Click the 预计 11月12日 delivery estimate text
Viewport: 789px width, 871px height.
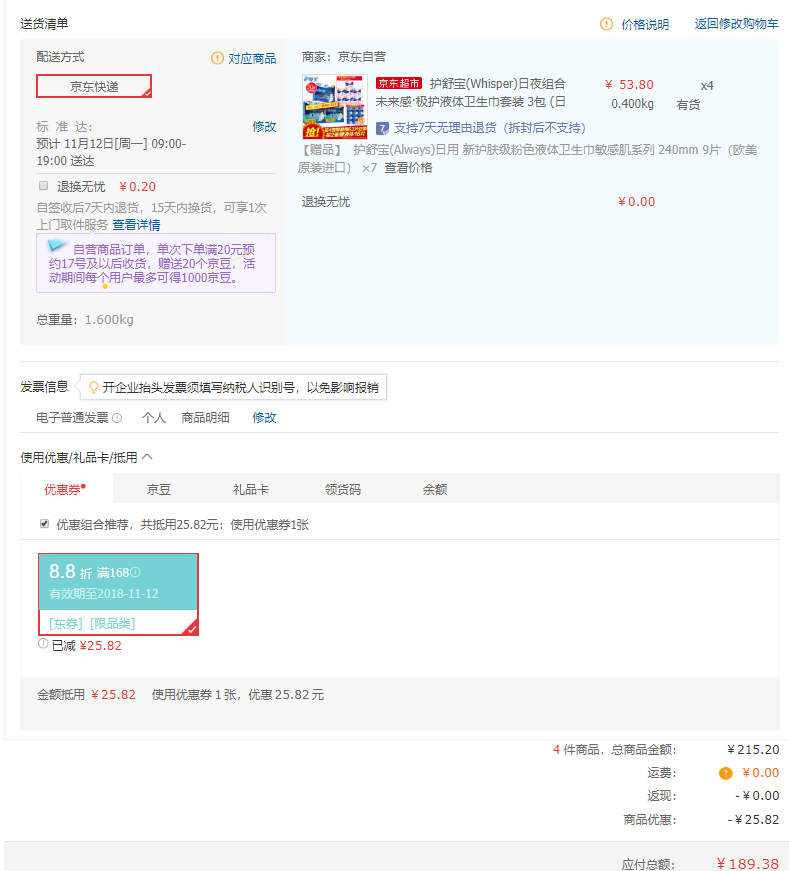(111, 152)
